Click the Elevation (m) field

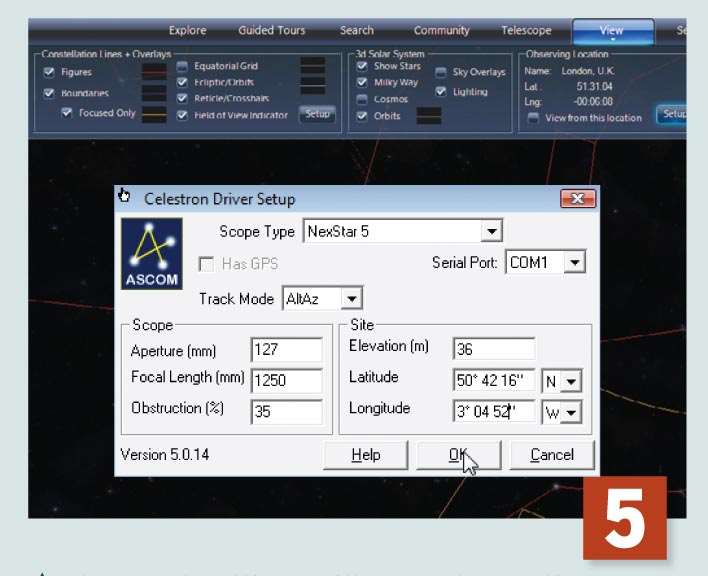(x=494, y=349)
